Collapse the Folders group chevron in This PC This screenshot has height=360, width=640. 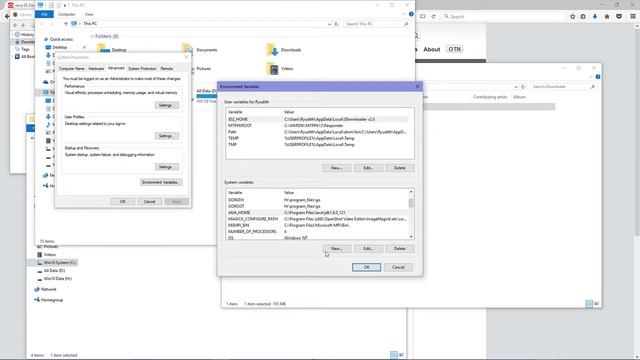click(x=92, y=36)
